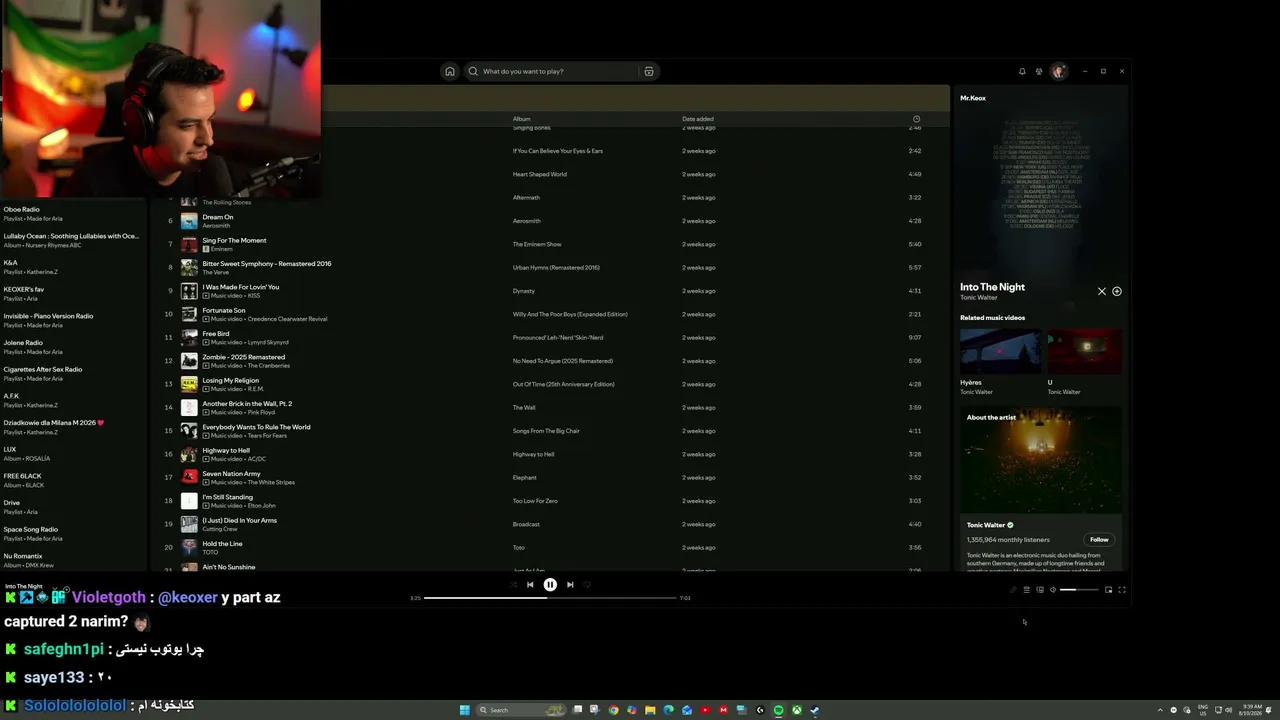1280x720 pixels.
Task: Open the album link The Wall
Action: click(x=524, y=408)
